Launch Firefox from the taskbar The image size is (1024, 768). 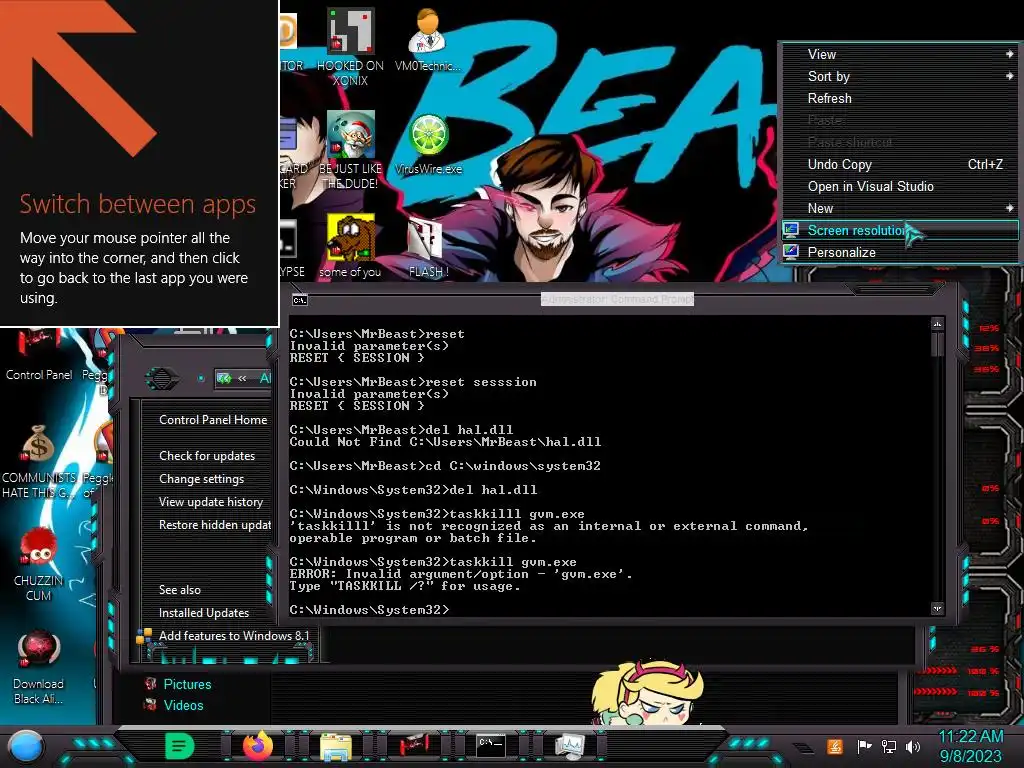click(258, 746)
